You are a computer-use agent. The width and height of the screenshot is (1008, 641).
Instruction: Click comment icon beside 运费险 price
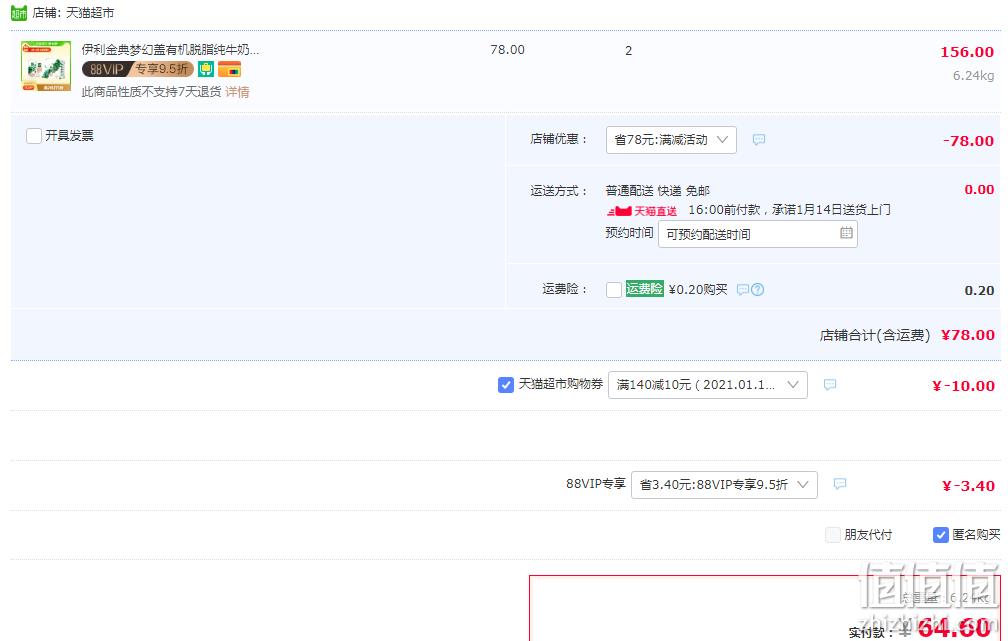tap(742, 290)
